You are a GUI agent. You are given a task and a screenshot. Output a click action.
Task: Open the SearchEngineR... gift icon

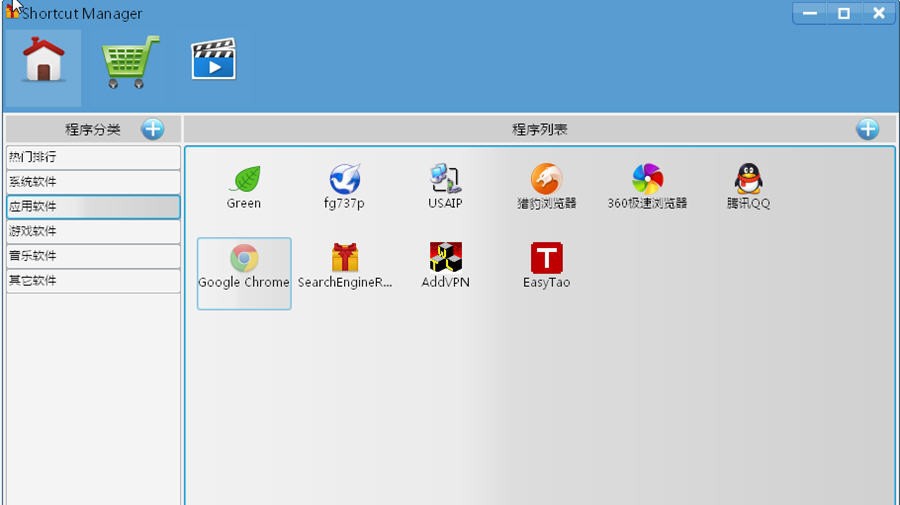point(345,266)
